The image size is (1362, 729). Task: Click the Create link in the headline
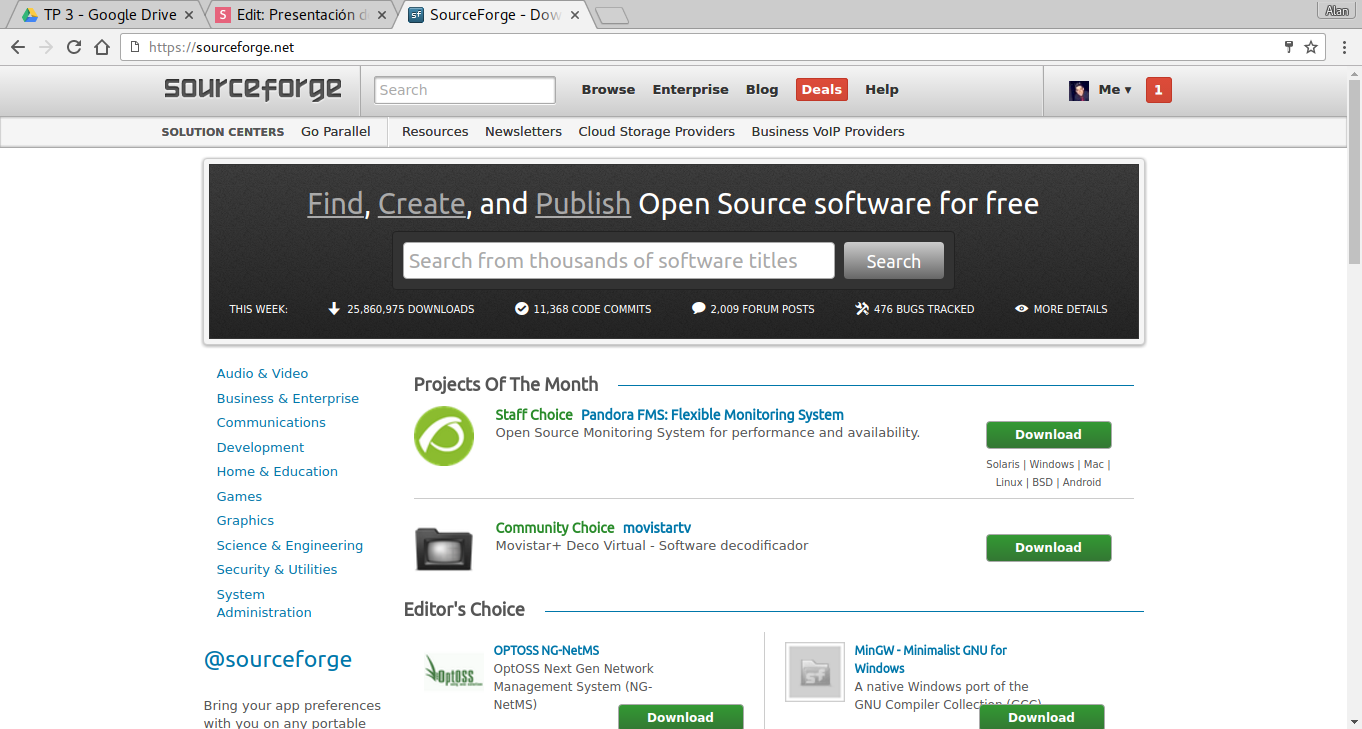coord(421,204)
